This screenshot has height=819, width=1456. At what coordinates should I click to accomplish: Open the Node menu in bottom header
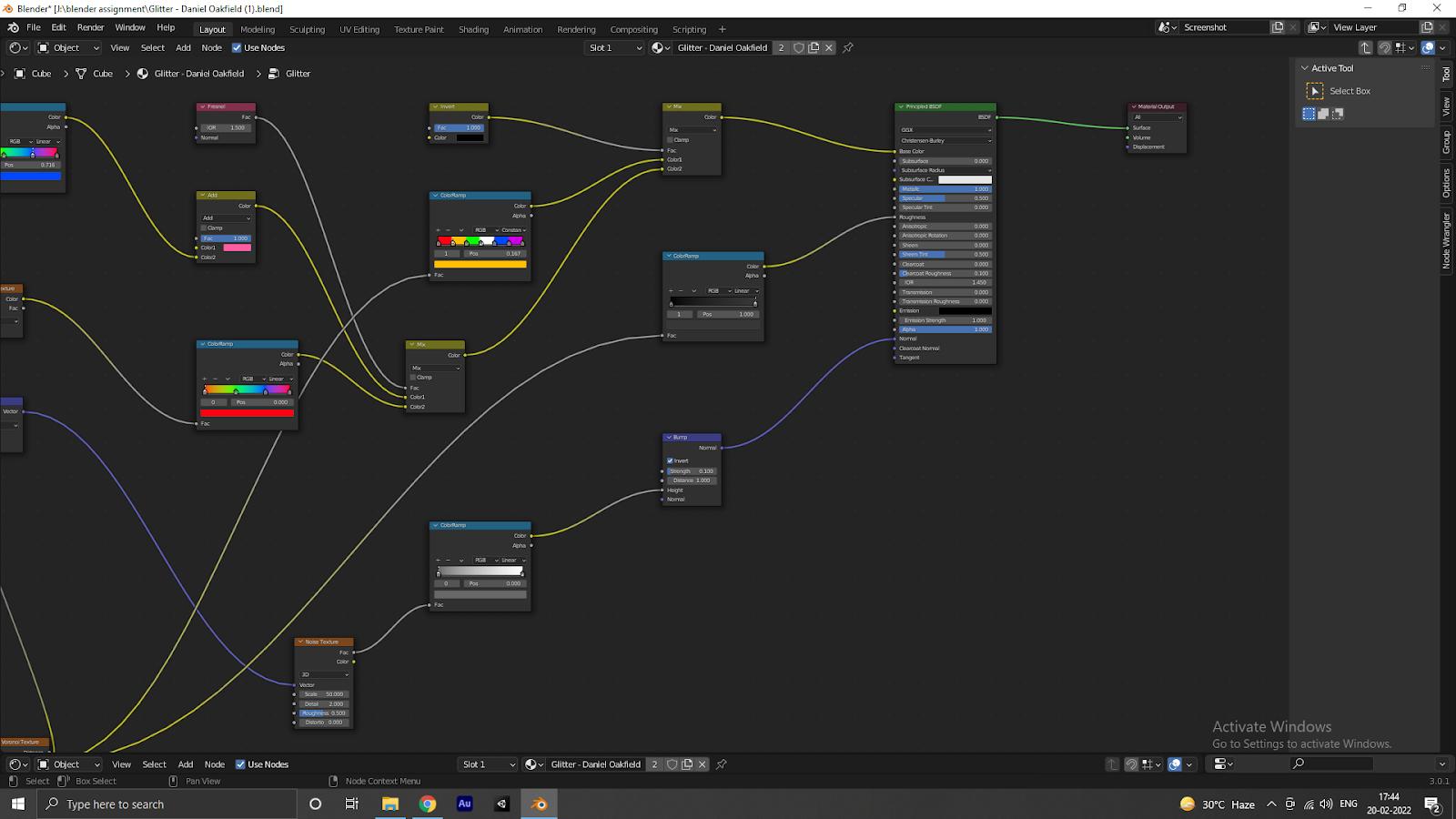coord(214,764)
